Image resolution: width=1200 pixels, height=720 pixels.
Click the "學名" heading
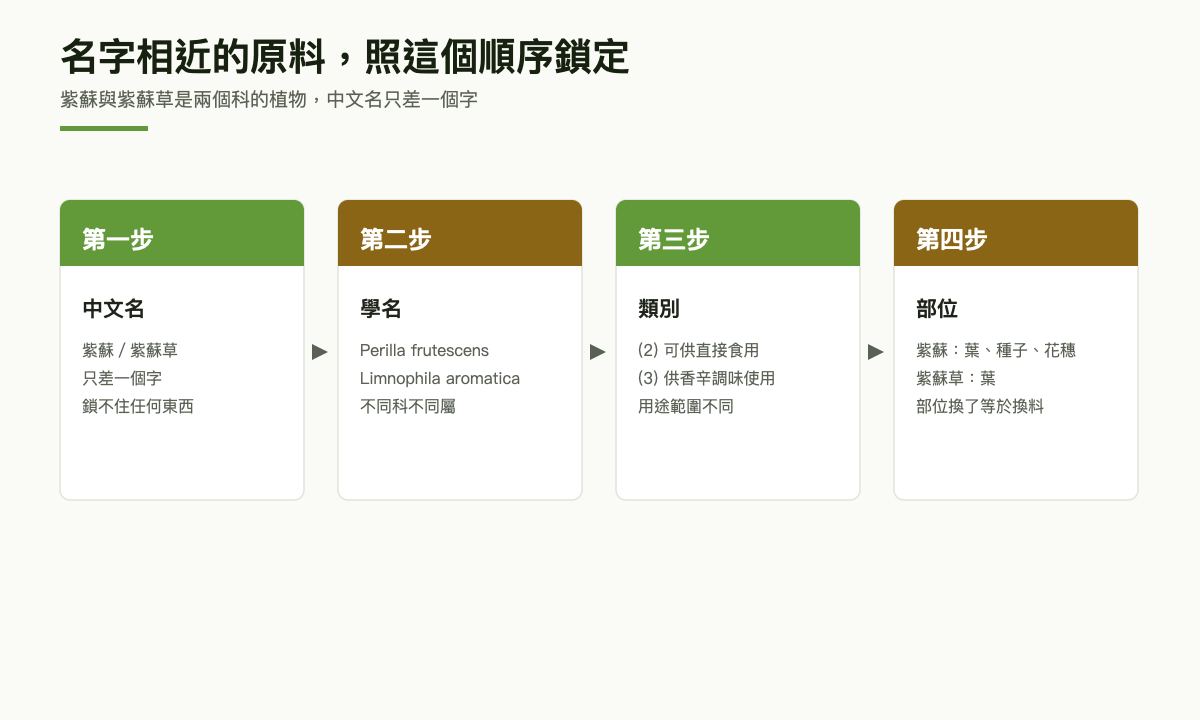point(381,309)
